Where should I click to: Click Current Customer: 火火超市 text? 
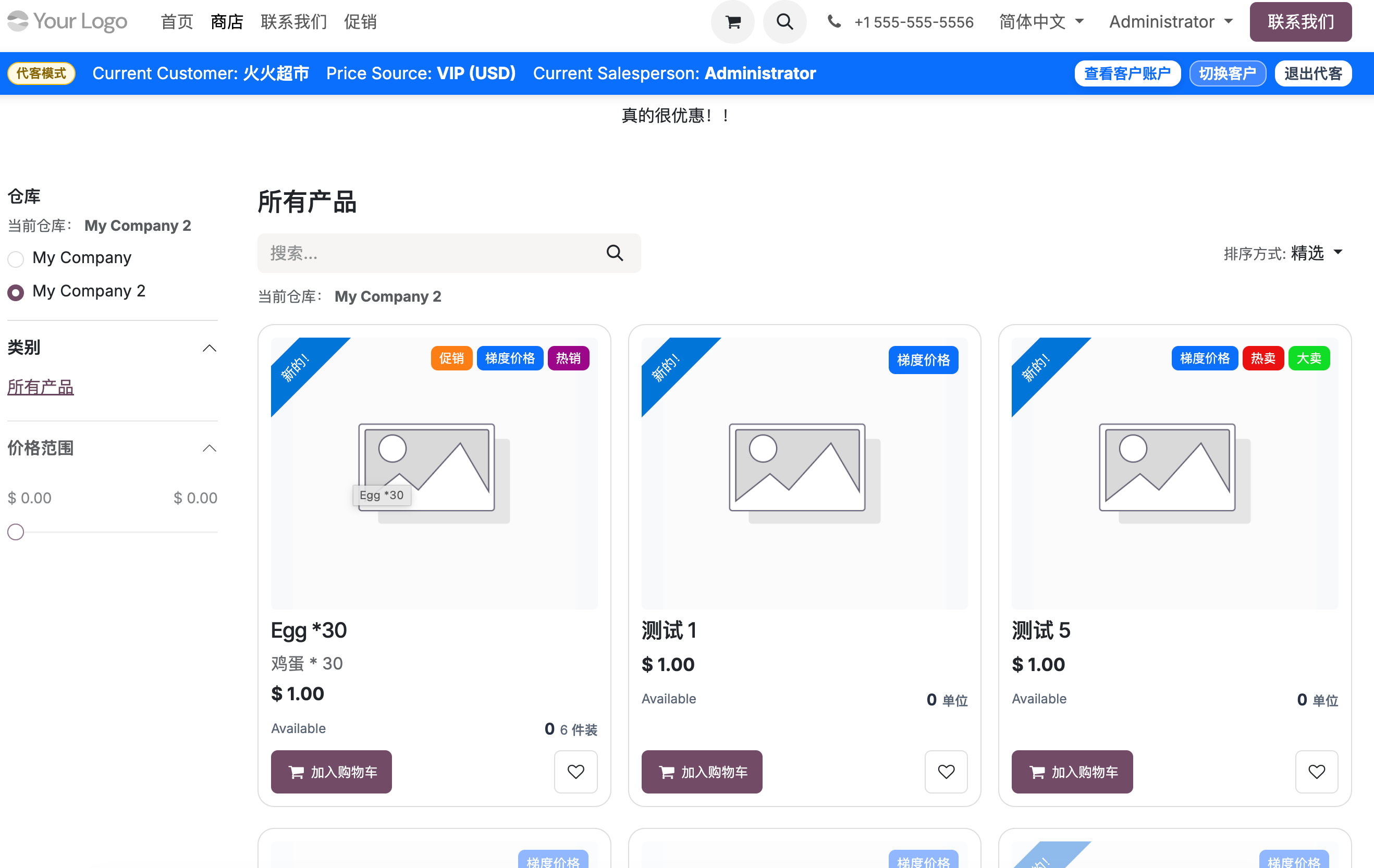(x=200, y=73)
